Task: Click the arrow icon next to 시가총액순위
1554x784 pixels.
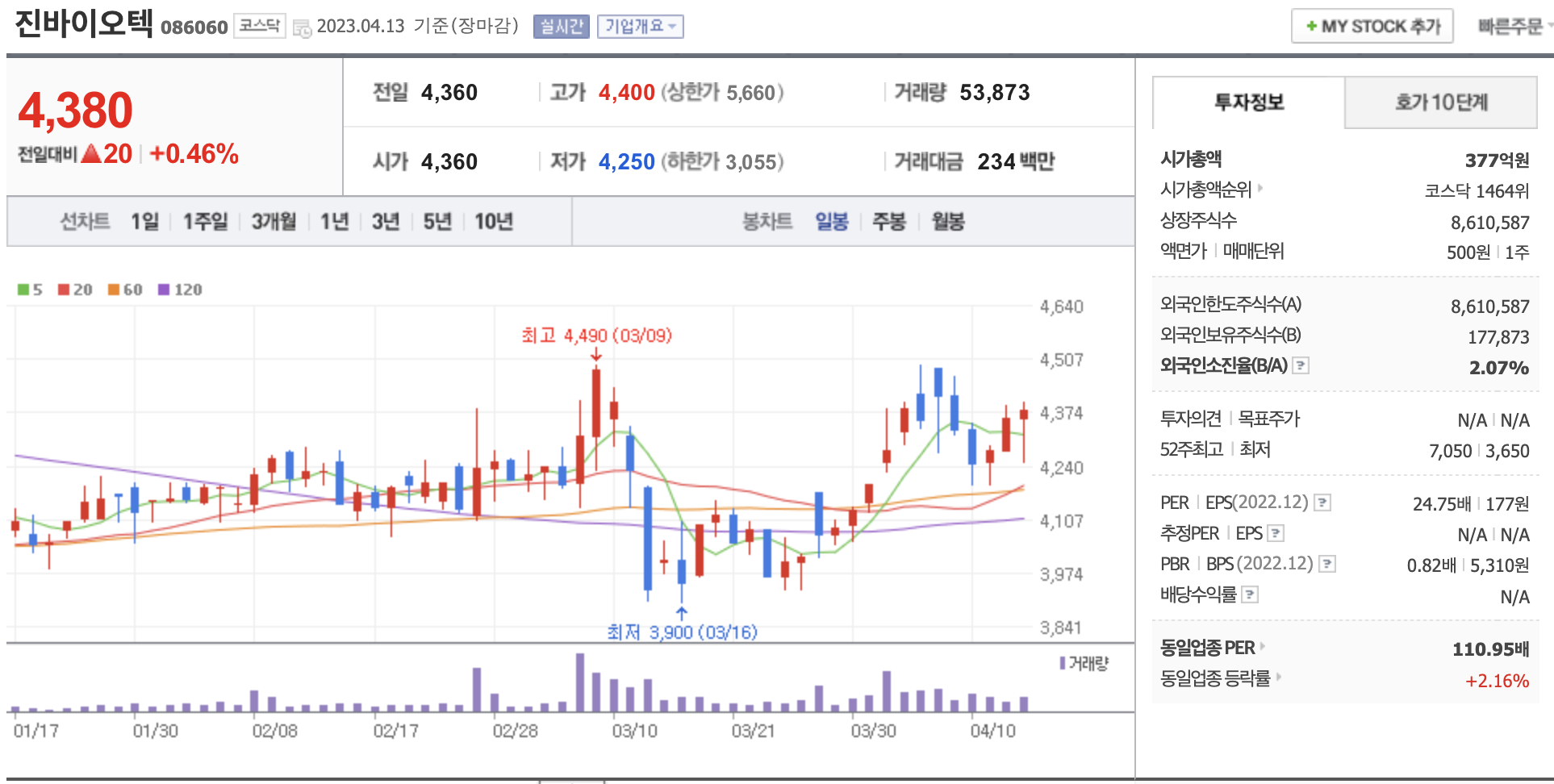Action: click(x=1260, y=189)
